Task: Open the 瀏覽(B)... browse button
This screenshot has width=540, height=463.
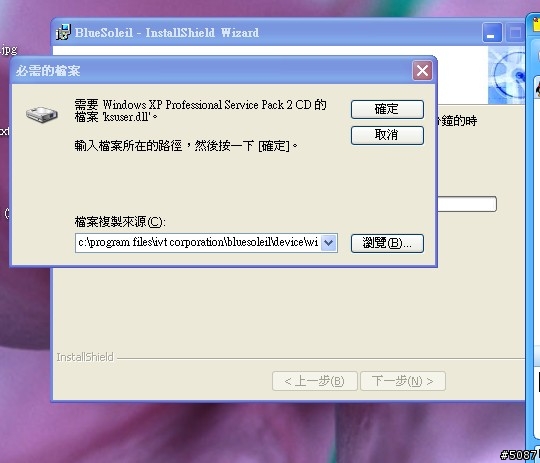Action: (x=387, y=243)
